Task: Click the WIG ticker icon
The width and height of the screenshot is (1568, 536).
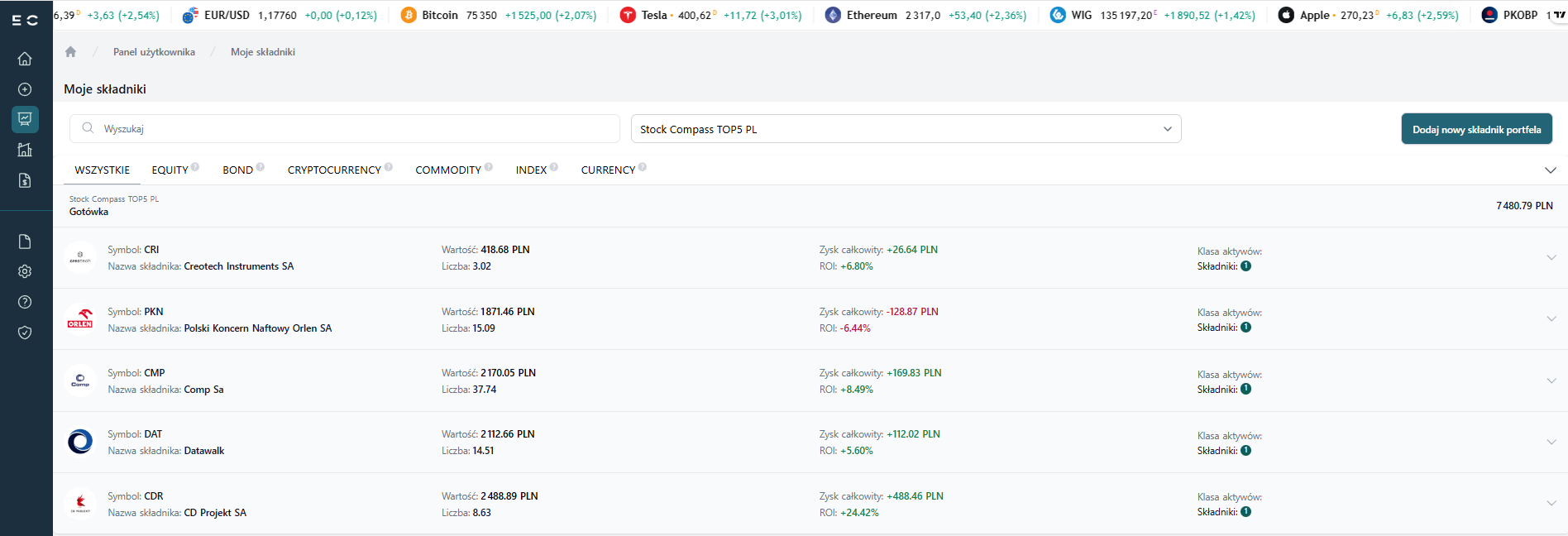Action: pos(1058,15)
